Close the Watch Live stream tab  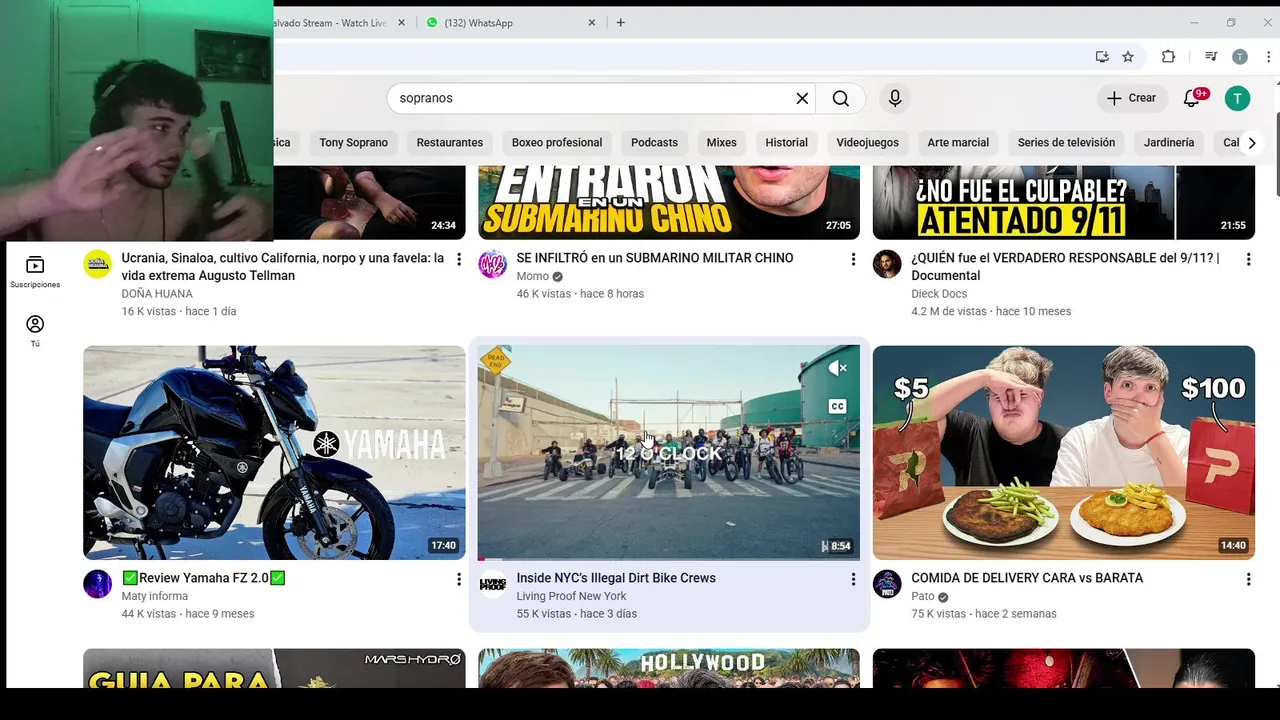[x=402, y=22]
